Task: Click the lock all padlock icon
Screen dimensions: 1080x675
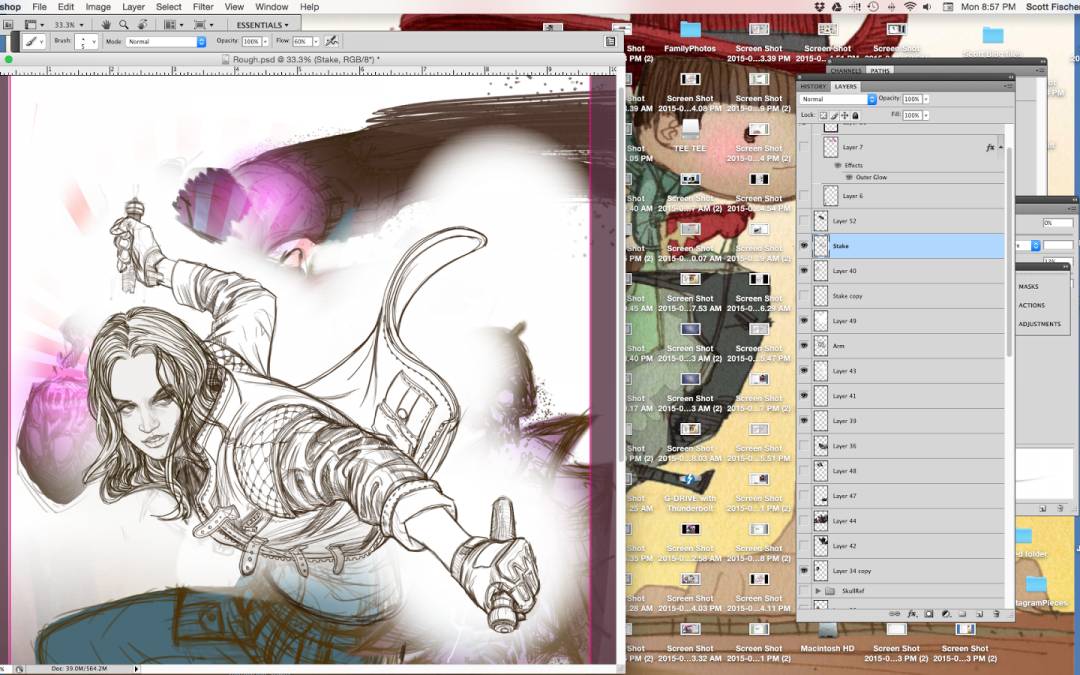Action: [x=855, y=116]
